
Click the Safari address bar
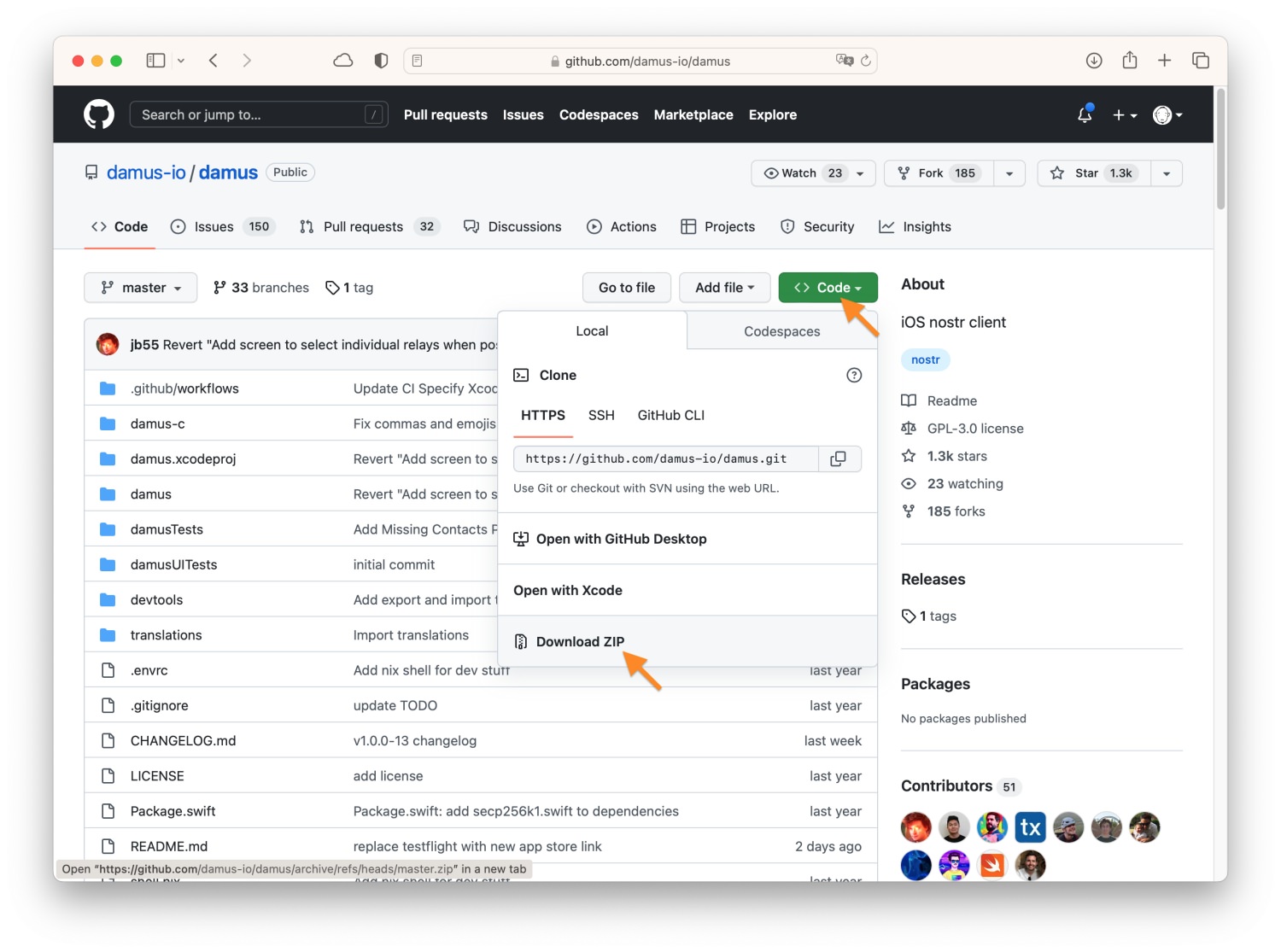pyautogui.click(x=640, y=61)
